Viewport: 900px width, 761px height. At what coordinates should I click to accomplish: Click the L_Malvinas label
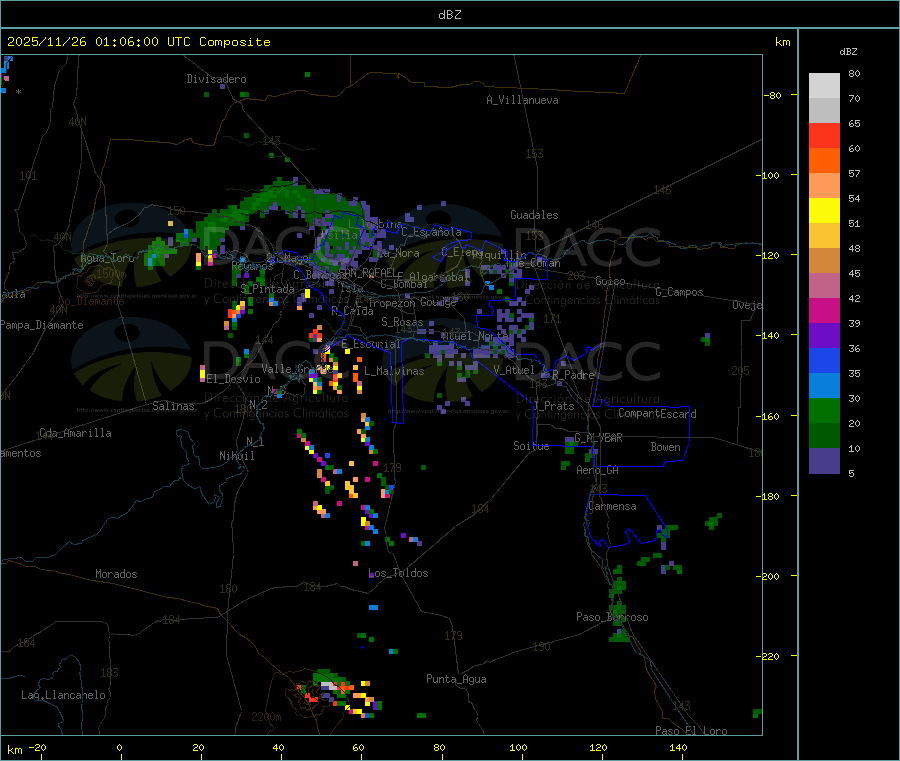click(394, 371)
